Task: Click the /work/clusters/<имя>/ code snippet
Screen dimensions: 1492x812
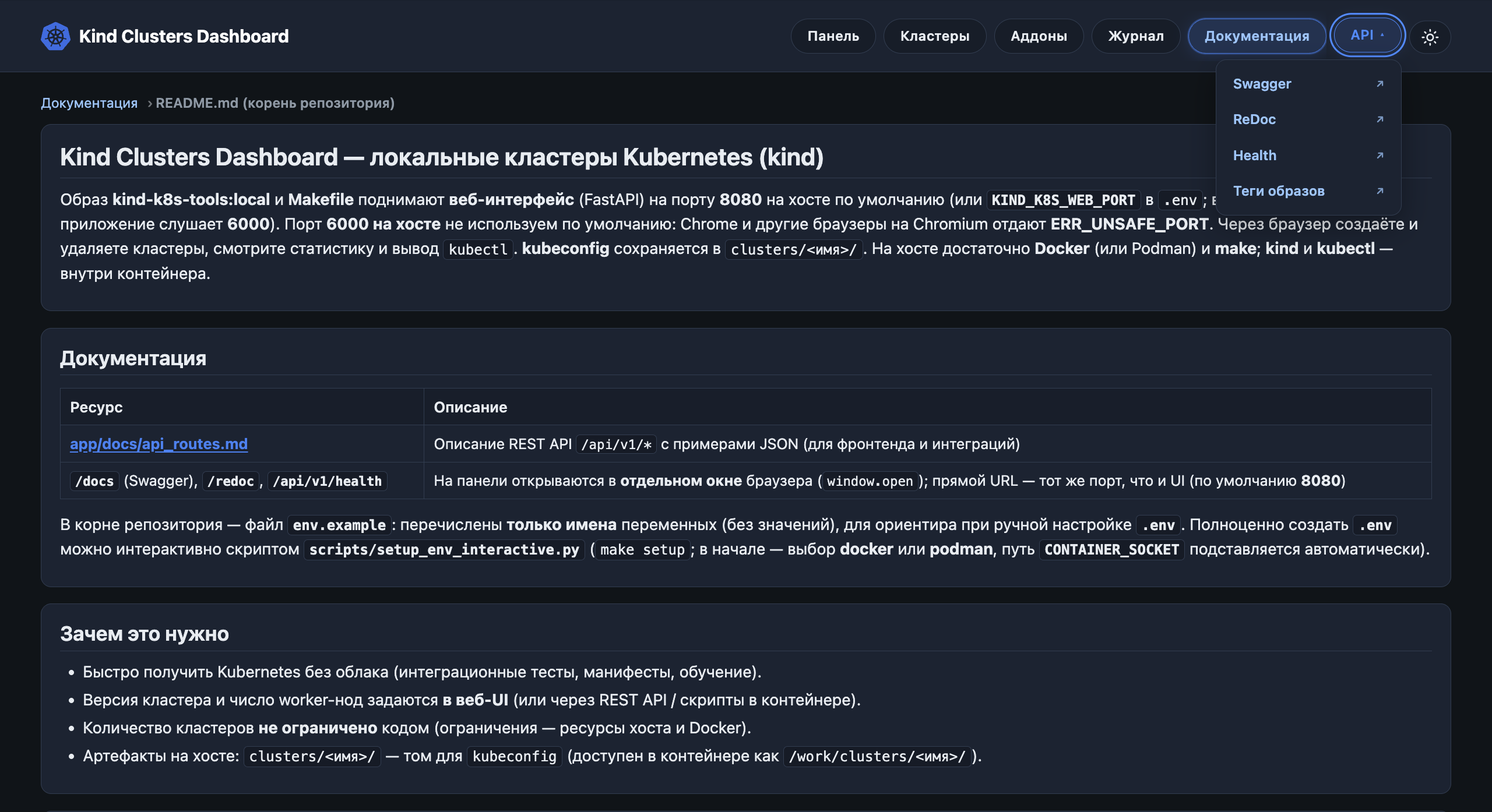Action: pyautogui.click(x=877, y=757)
